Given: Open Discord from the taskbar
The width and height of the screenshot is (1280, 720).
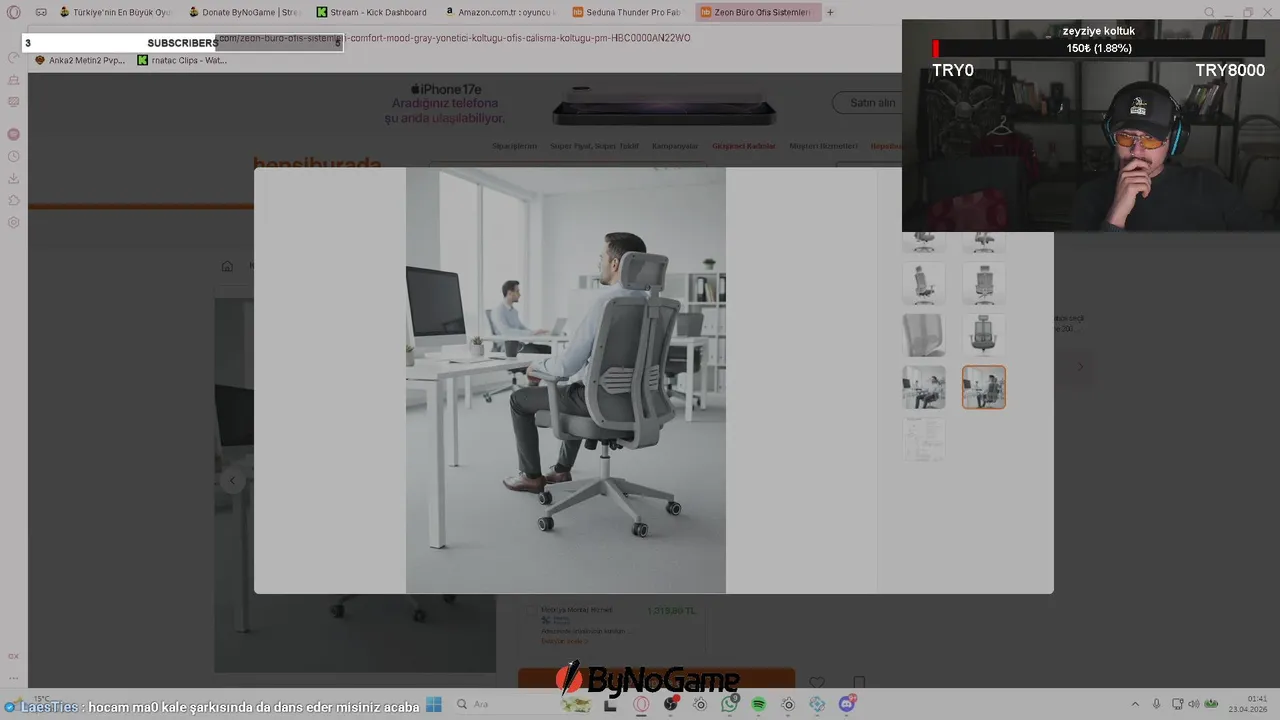Looking at the screenshot, I should pyautogui.click(x=847, y=704).
